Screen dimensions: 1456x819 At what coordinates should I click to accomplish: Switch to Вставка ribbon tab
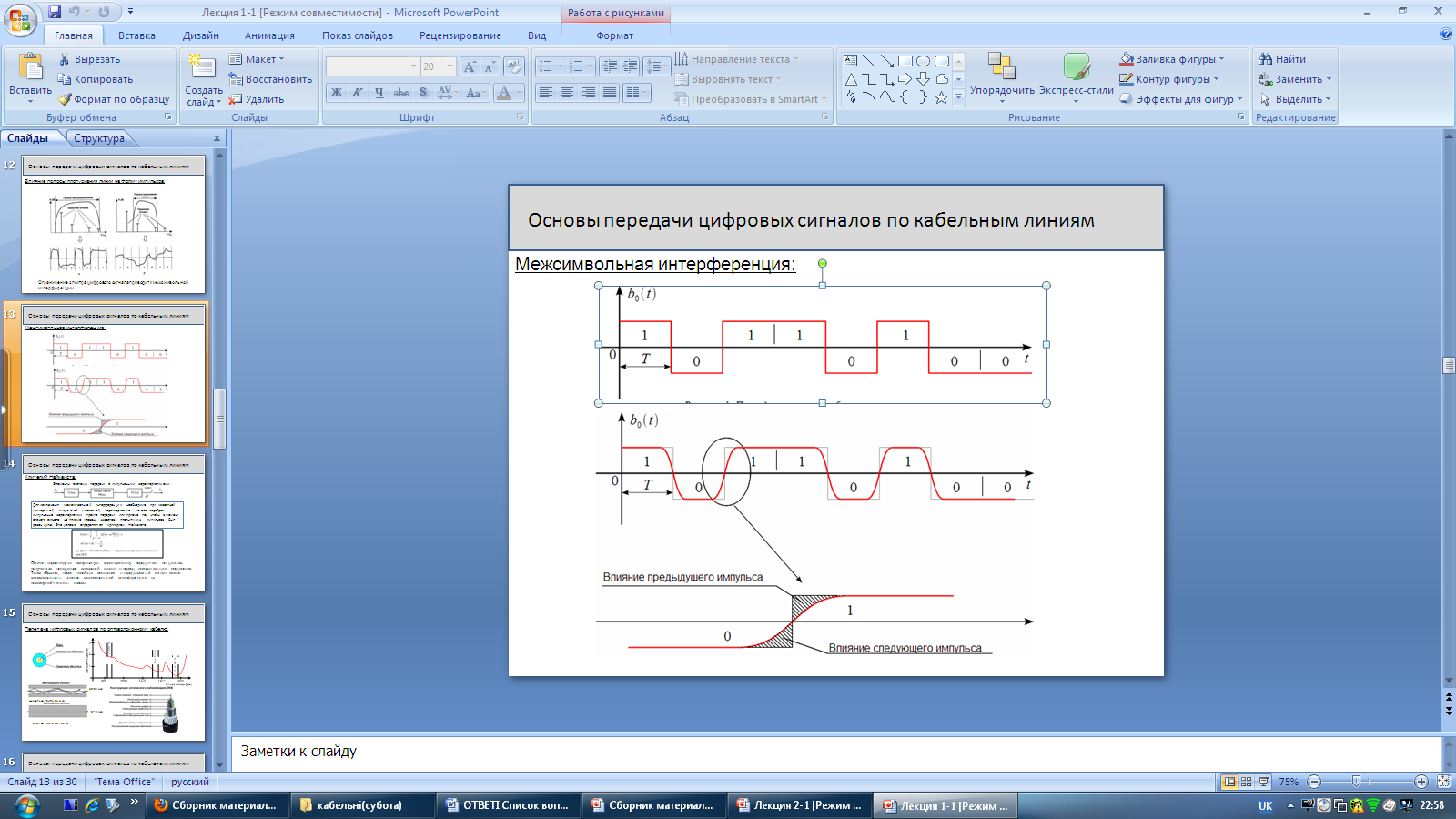(136, 35)
